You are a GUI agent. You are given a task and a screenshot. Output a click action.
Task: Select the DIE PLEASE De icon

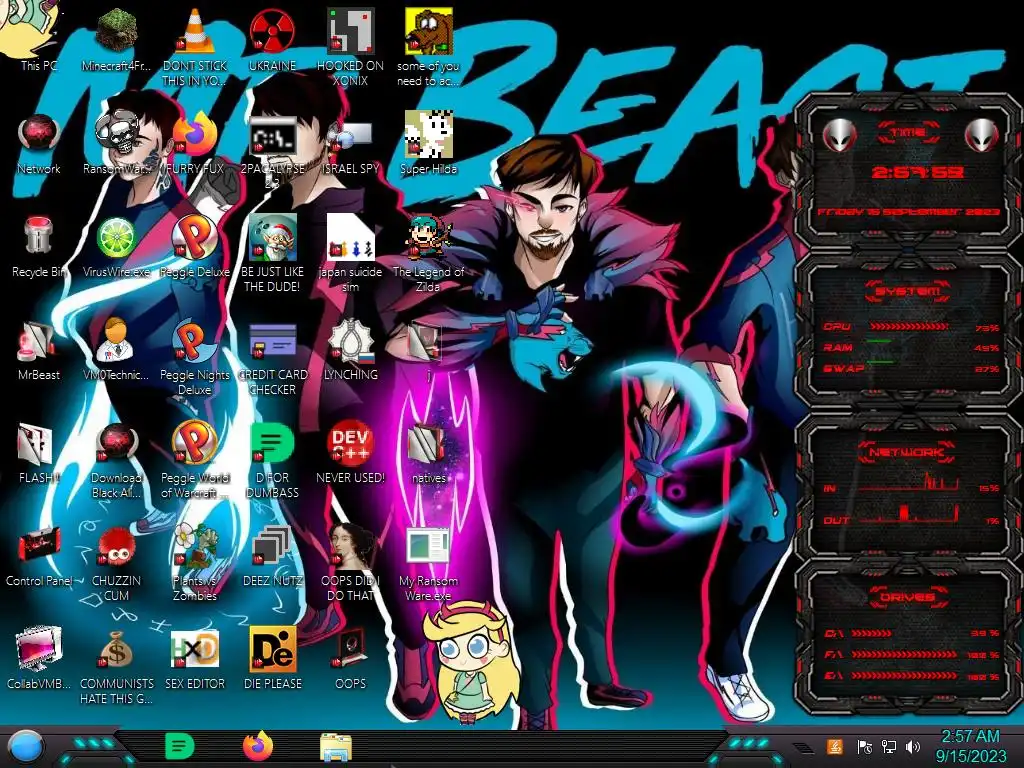click(272, 649)
